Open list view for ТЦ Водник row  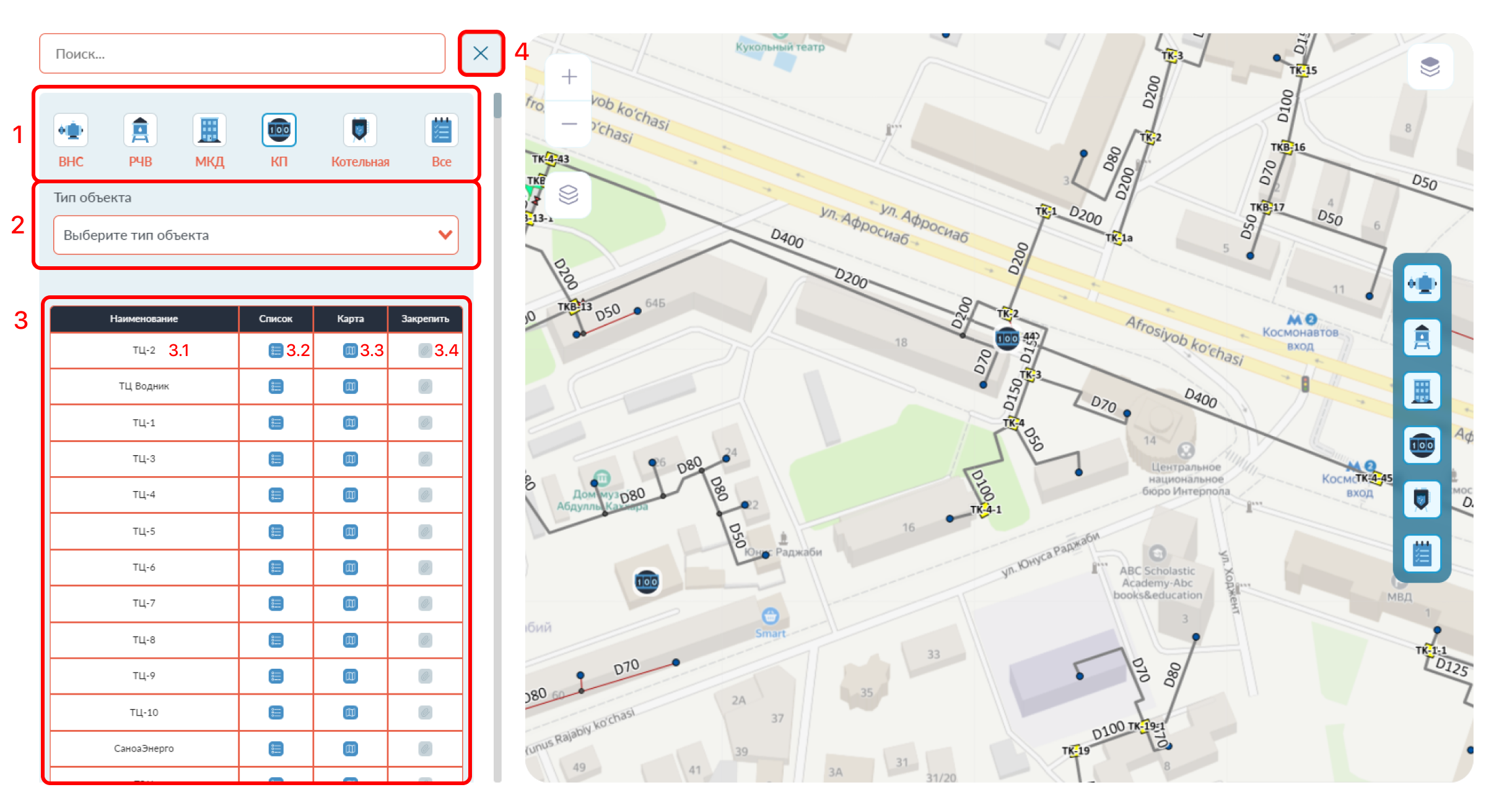[276, 386]
